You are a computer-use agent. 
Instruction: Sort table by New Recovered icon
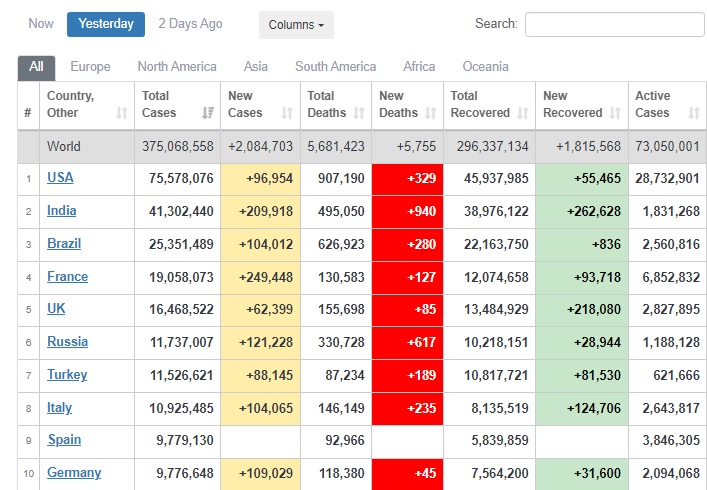click(x=615, y=113)
